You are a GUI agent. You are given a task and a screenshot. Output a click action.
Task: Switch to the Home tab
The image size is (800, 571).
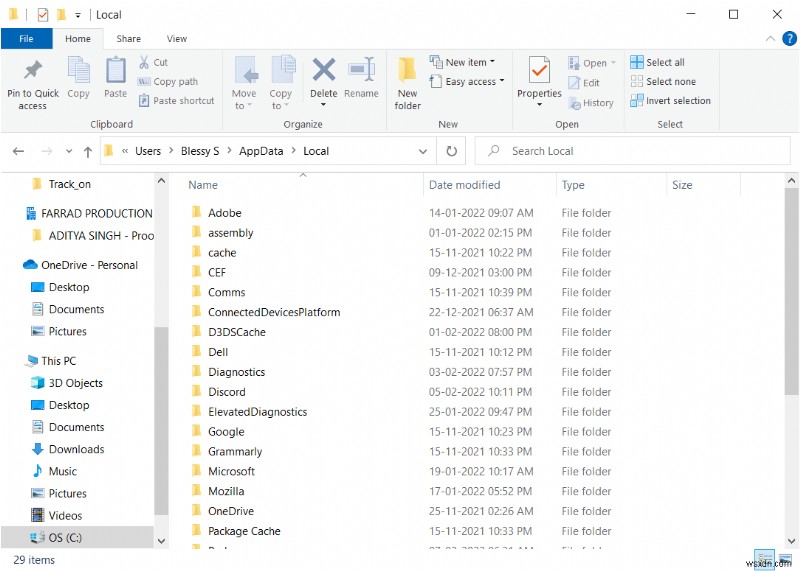78,39
